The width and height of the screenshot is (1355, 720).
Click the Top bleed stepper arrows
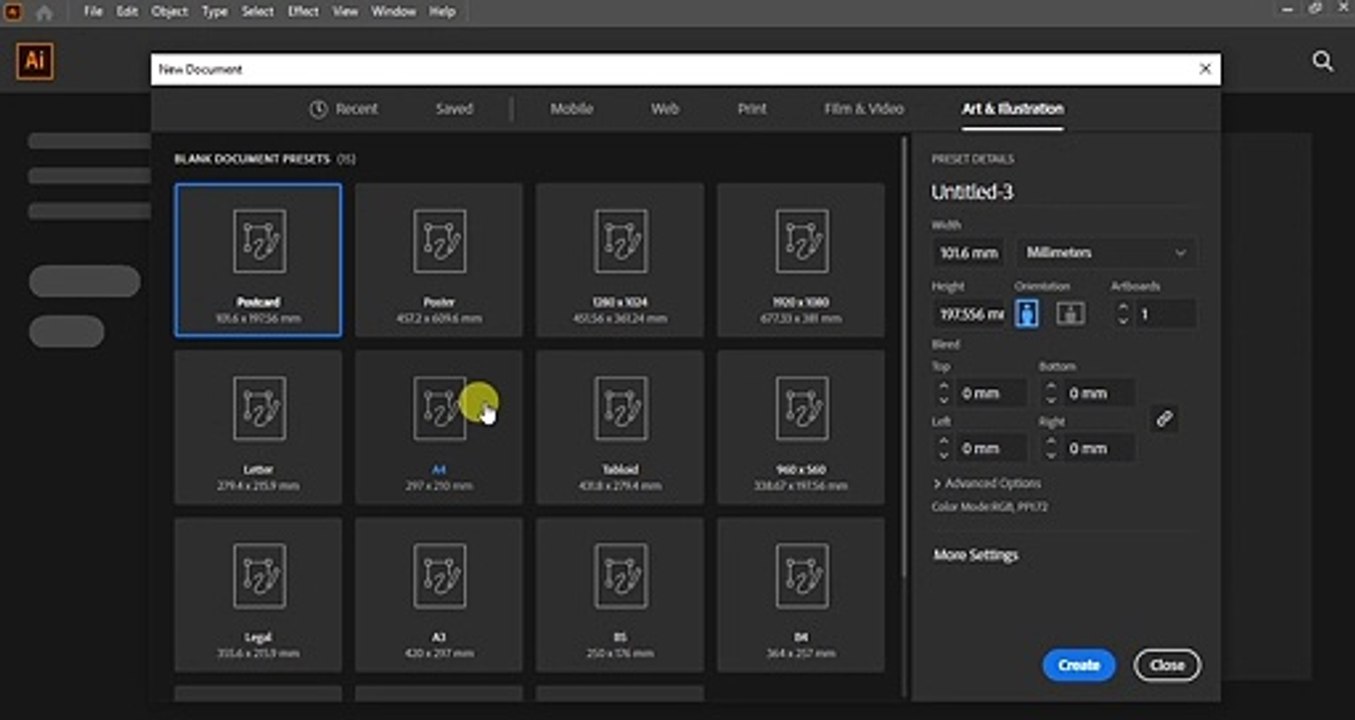(x=942, y=394)
